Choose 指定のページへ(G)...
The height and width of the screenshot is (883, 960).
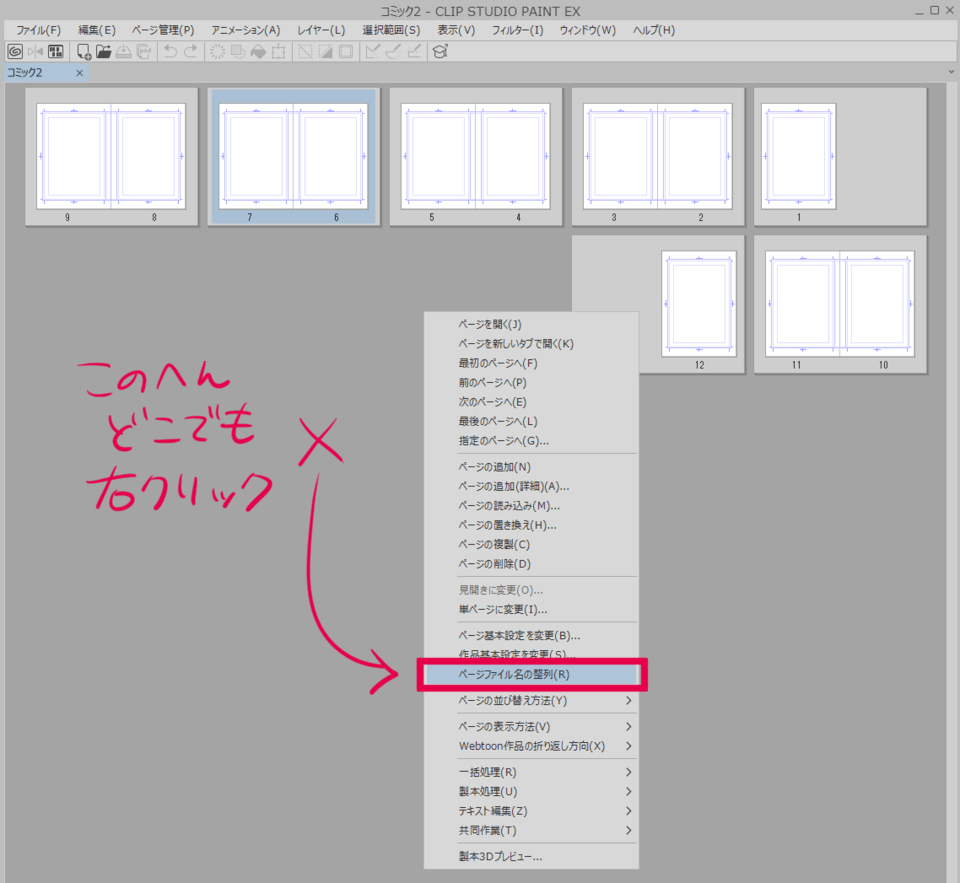click(531, 441)
